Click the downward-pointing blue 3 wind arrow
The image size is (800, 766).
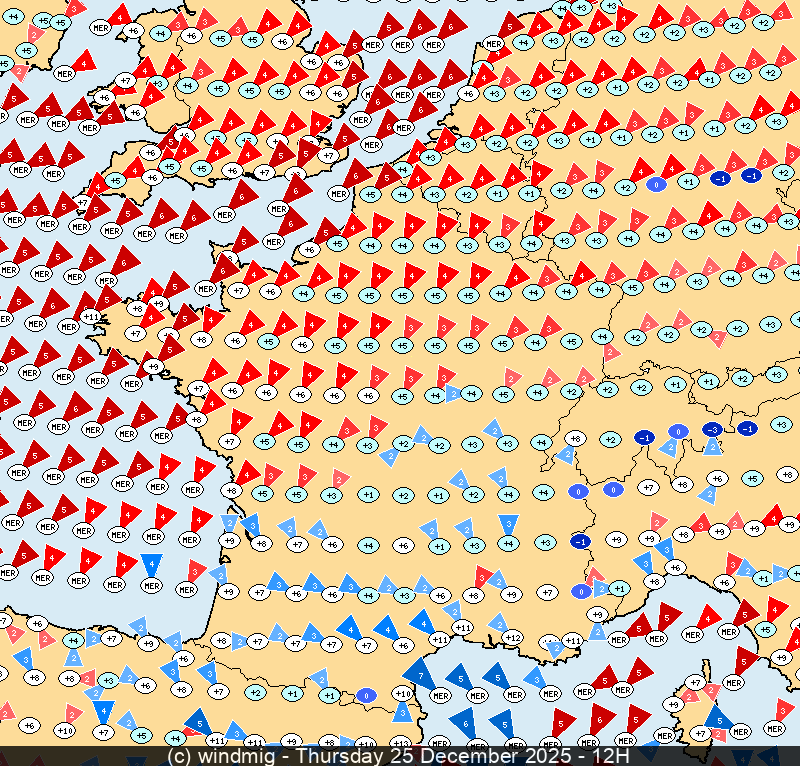[508, 523]
